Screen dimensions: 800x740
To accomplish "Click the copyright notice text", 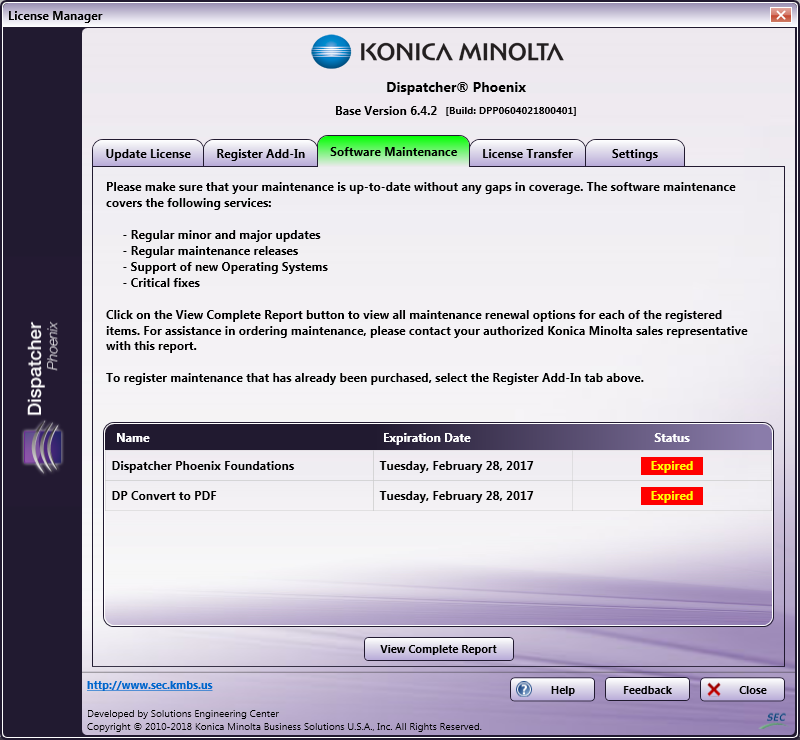I will tap(284, 726).
